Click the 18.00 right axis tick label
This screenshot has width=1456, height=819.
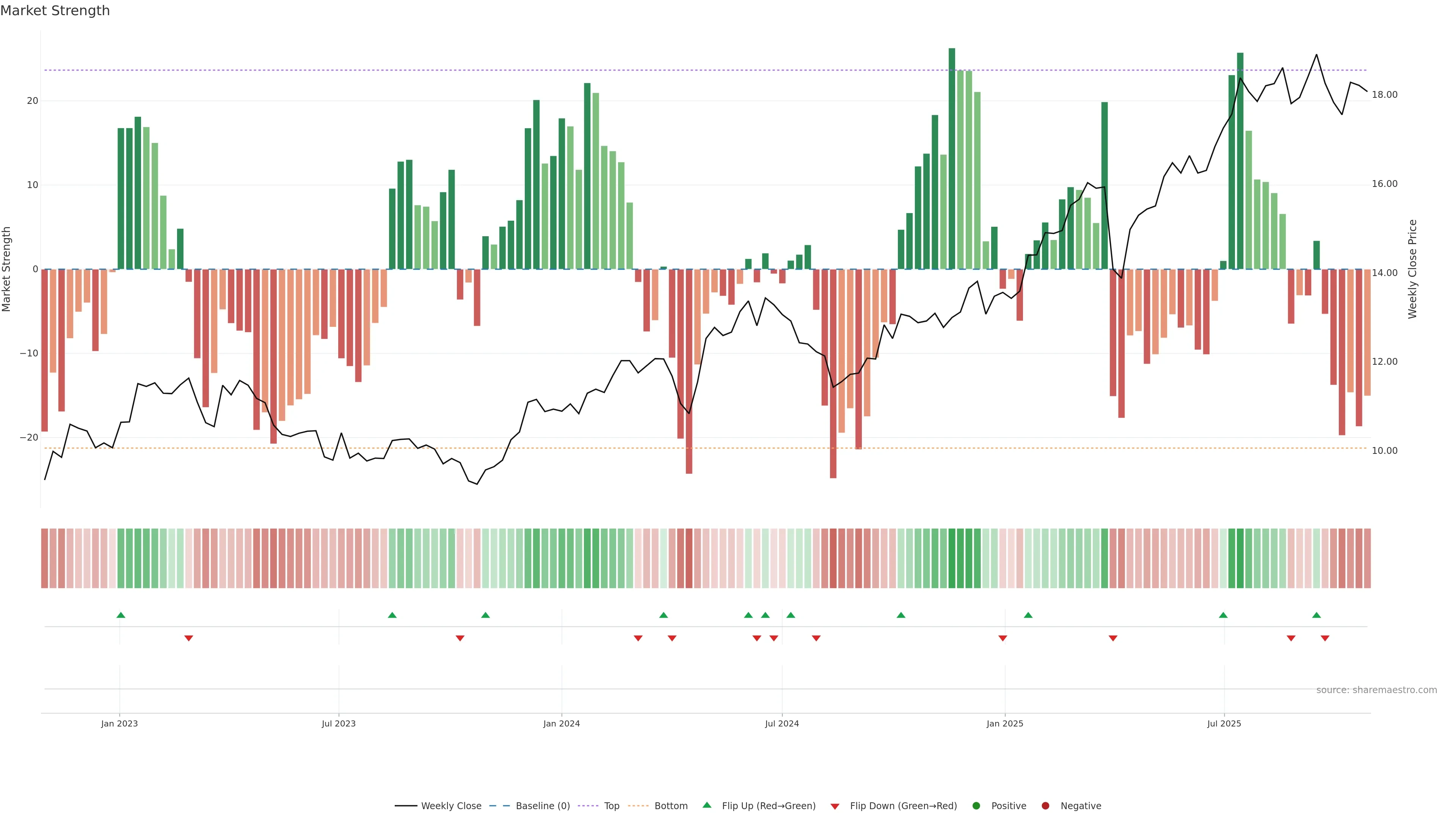point(1384,95)
